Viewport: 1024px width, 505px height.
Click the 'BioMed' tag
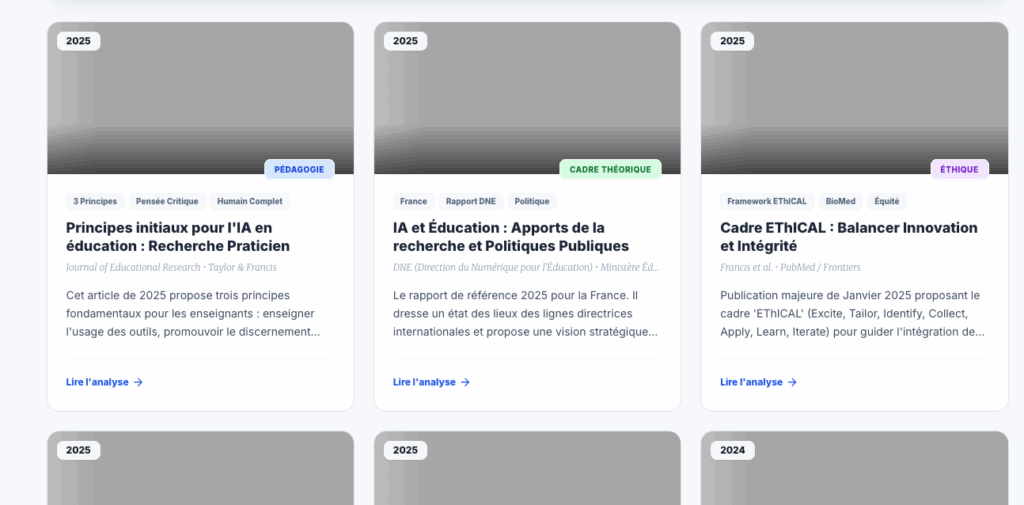pyautogui.click(x=840, y=201)
